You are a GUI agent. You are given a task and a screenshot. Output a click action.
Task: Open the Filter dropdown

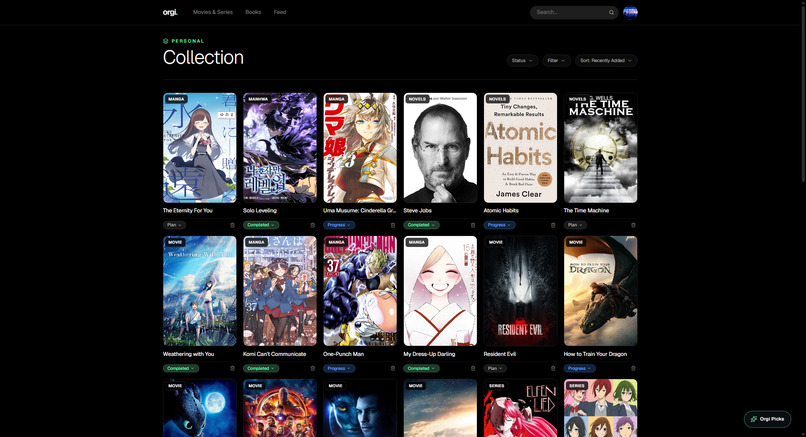coord(556,61)
